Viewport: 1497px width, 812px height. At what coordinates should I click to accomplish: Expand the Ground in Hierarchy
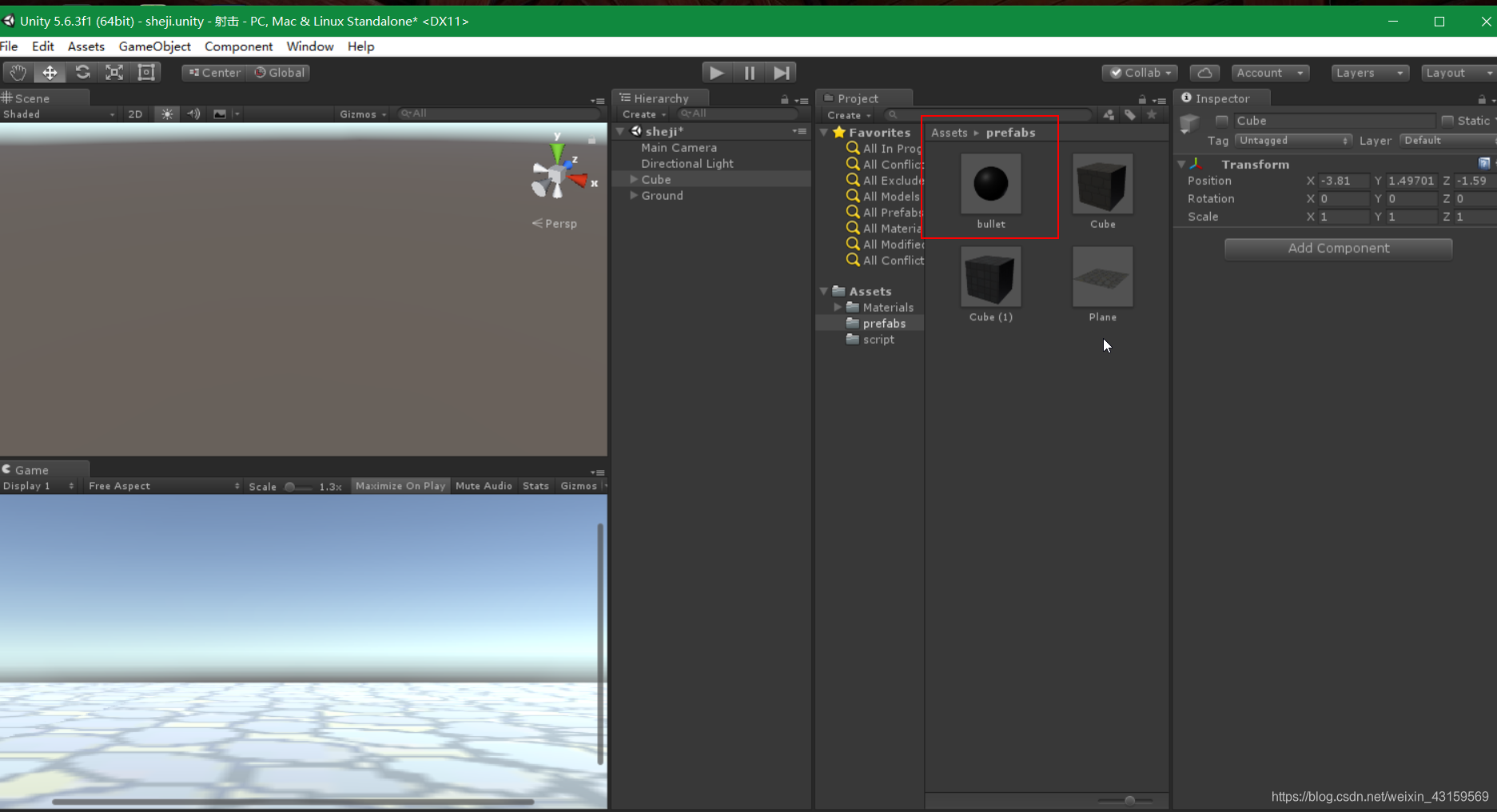pos(634,196)
